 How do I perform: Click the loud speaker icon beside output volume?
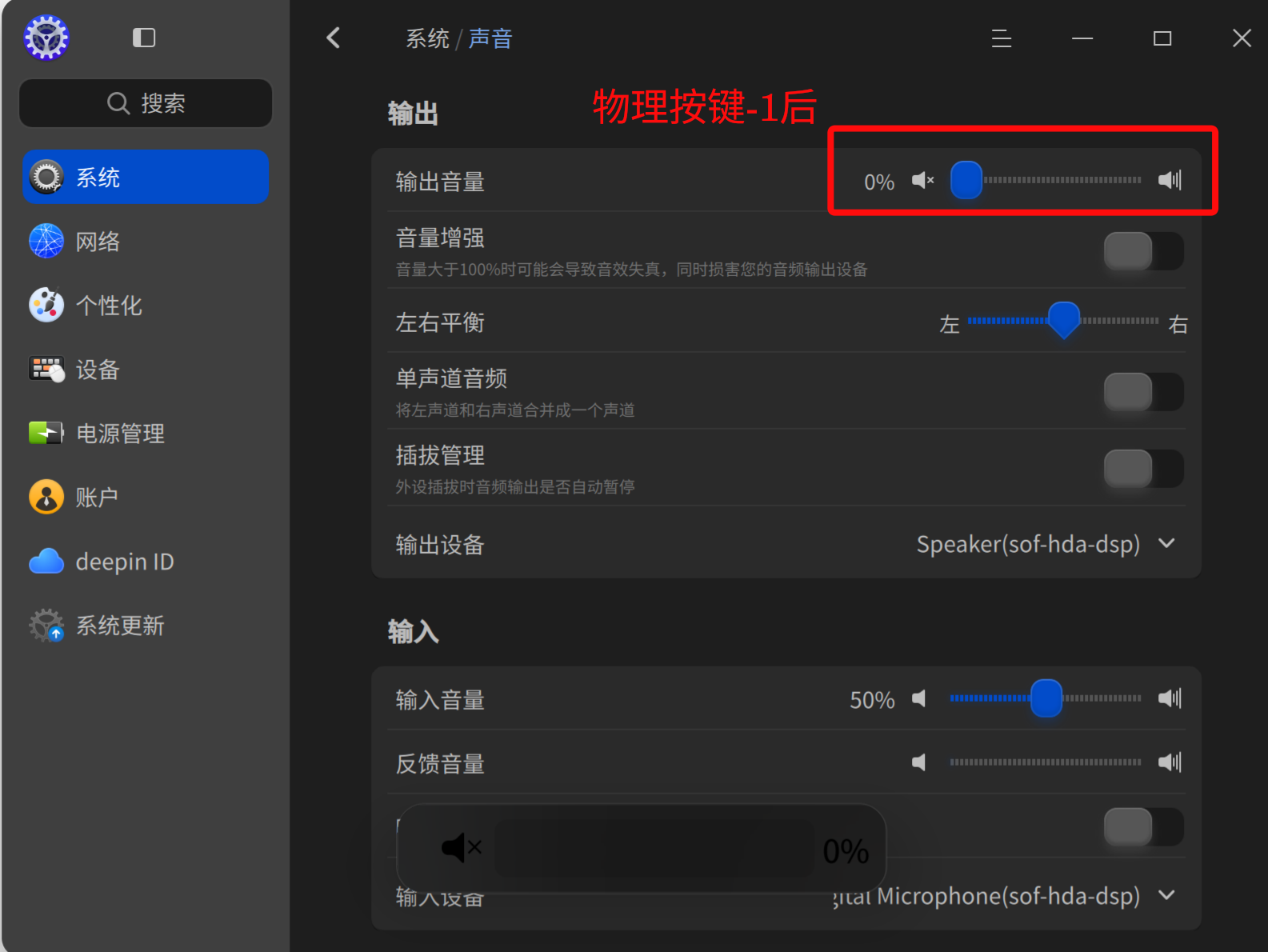click(x=1170, y=180)
